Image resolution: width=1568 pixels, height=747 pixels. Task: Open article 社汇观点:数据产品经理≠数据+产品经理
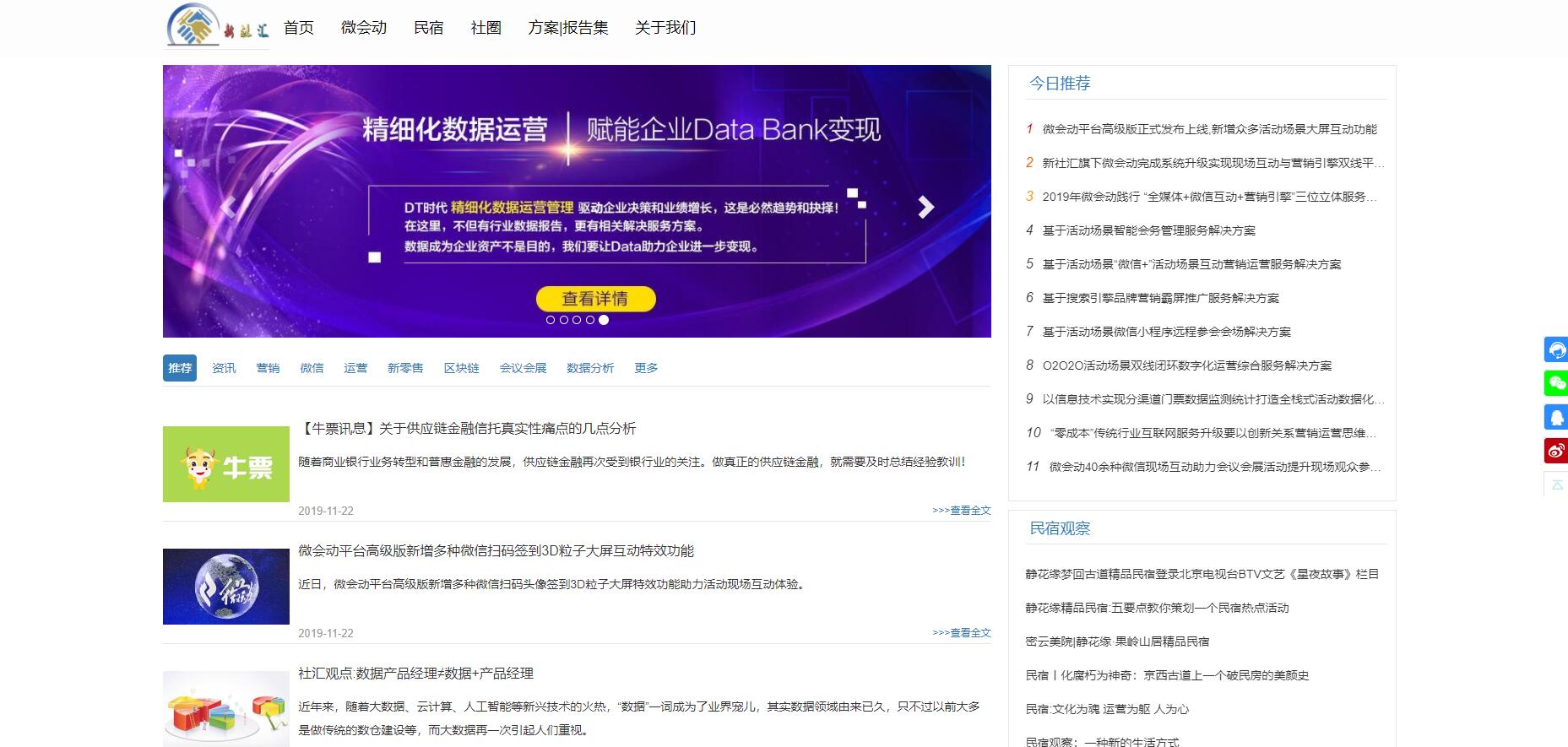click(415, 673)
